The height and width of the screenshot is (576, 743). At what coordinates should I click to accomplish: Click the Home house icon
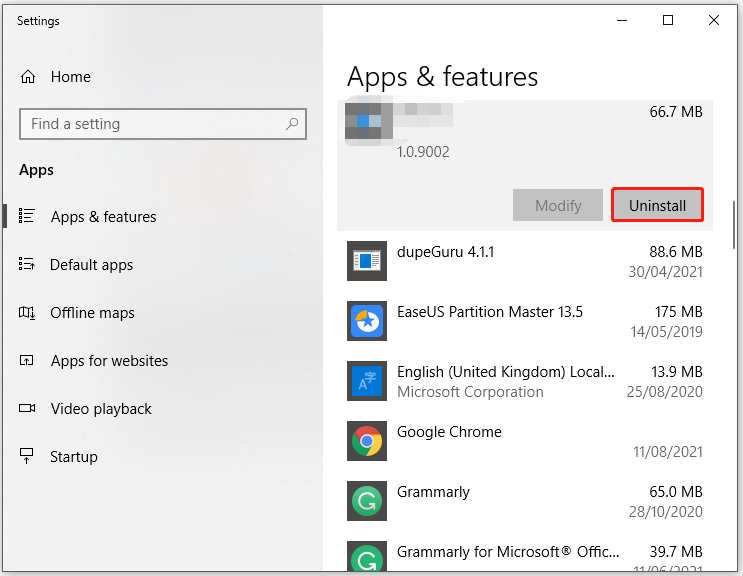[x=28, y=76]
